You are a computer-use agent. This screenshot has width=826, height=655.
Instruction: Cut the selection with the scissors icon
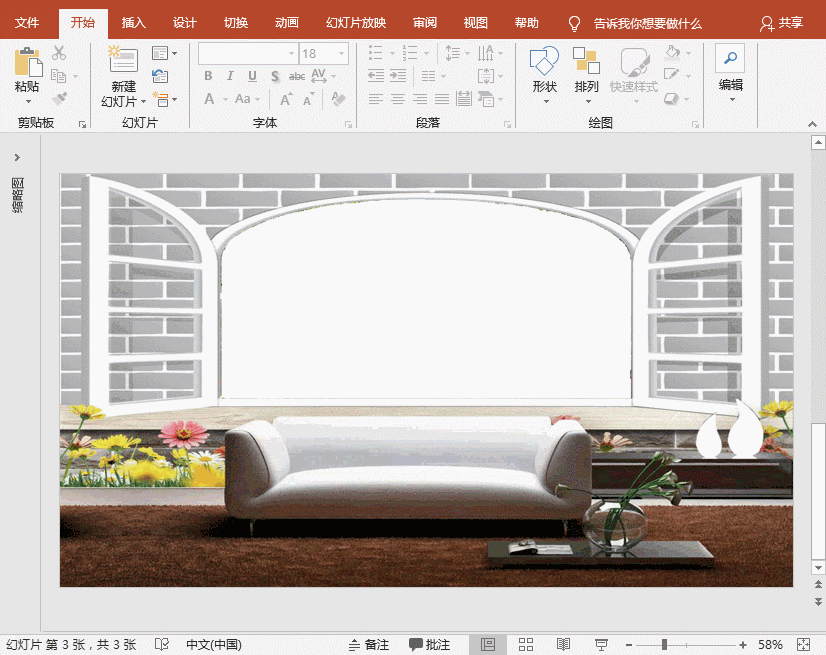[x=59, y=53]
